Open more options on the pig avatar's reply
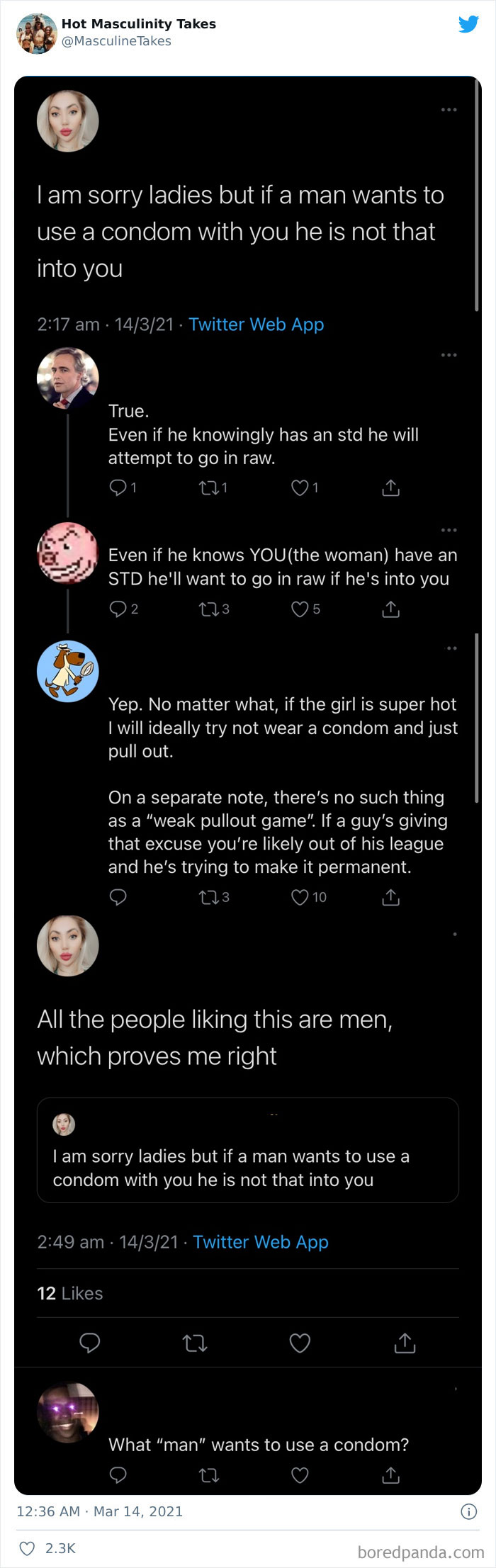The image size is (496, 1568). (x=449, y=529)
